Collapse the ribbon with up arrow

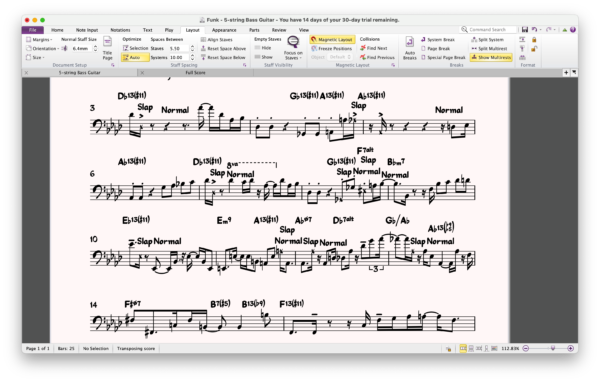pyautogui.click(x=564, y=29)
